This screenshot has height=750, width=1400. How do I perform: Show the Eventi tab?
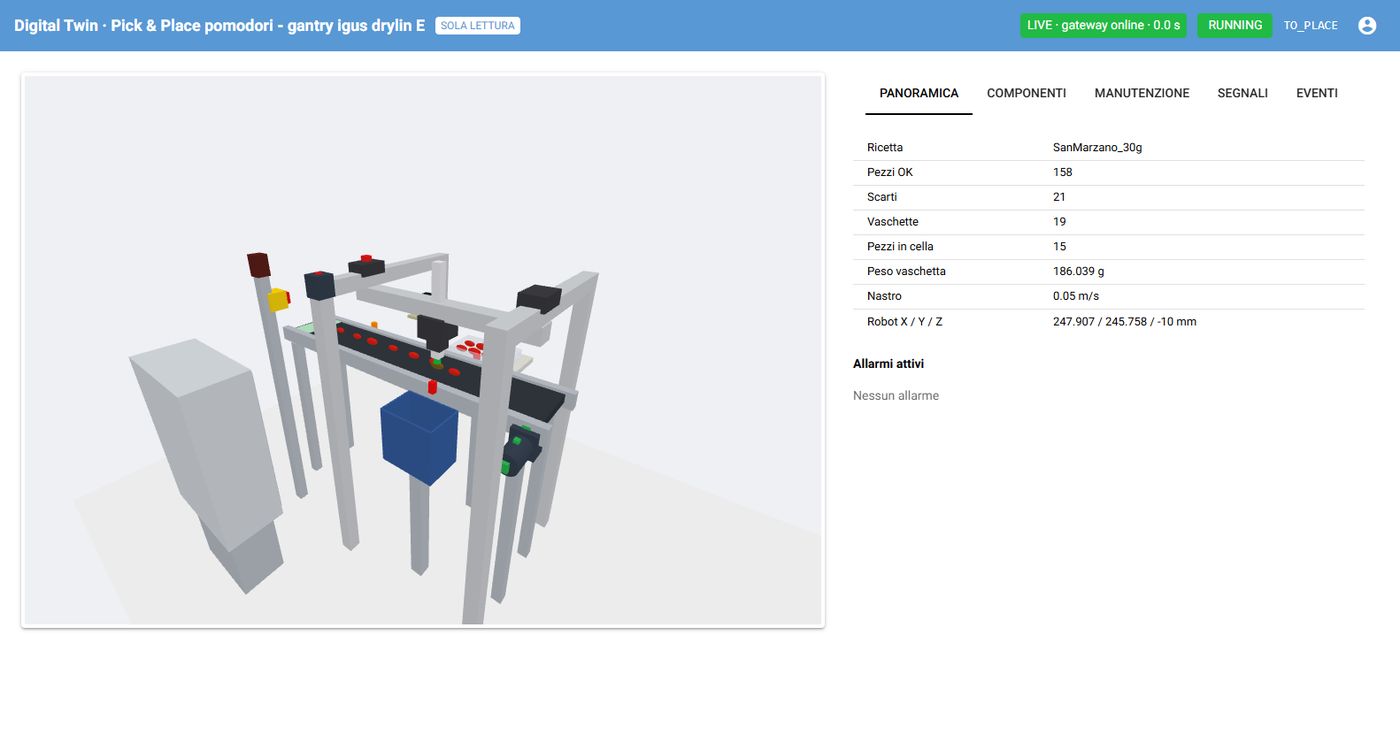pos(1317,93)
